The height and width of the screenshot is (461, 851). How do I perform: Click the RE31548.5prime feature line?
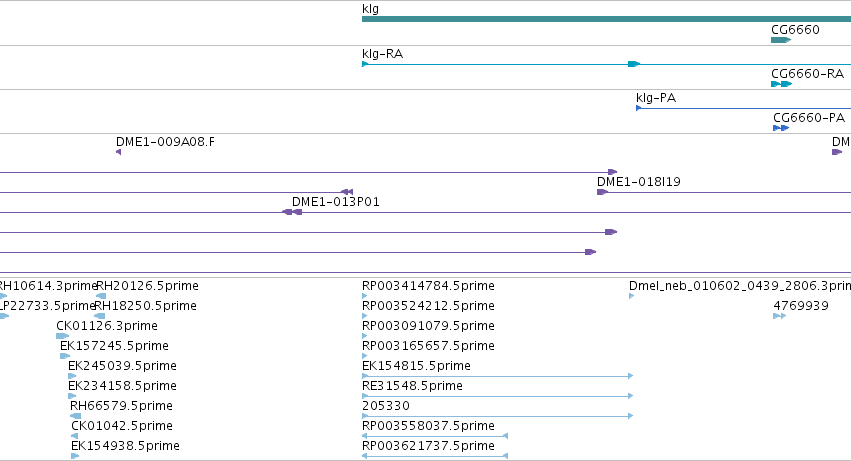coord(498,396)
